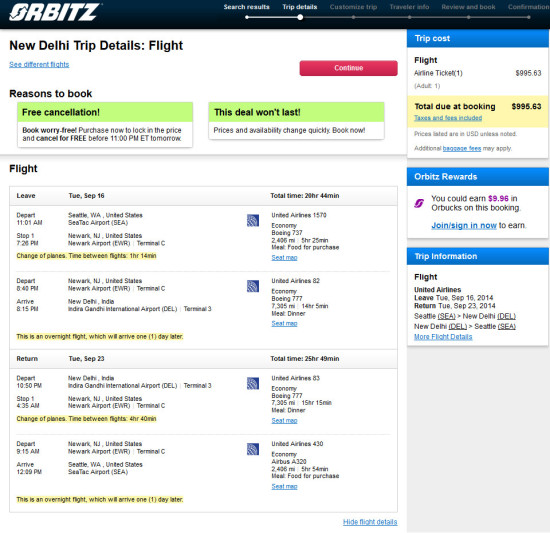Open seat map for United 1570
Viewport: 550px width, 533px height.
(284, 258)
